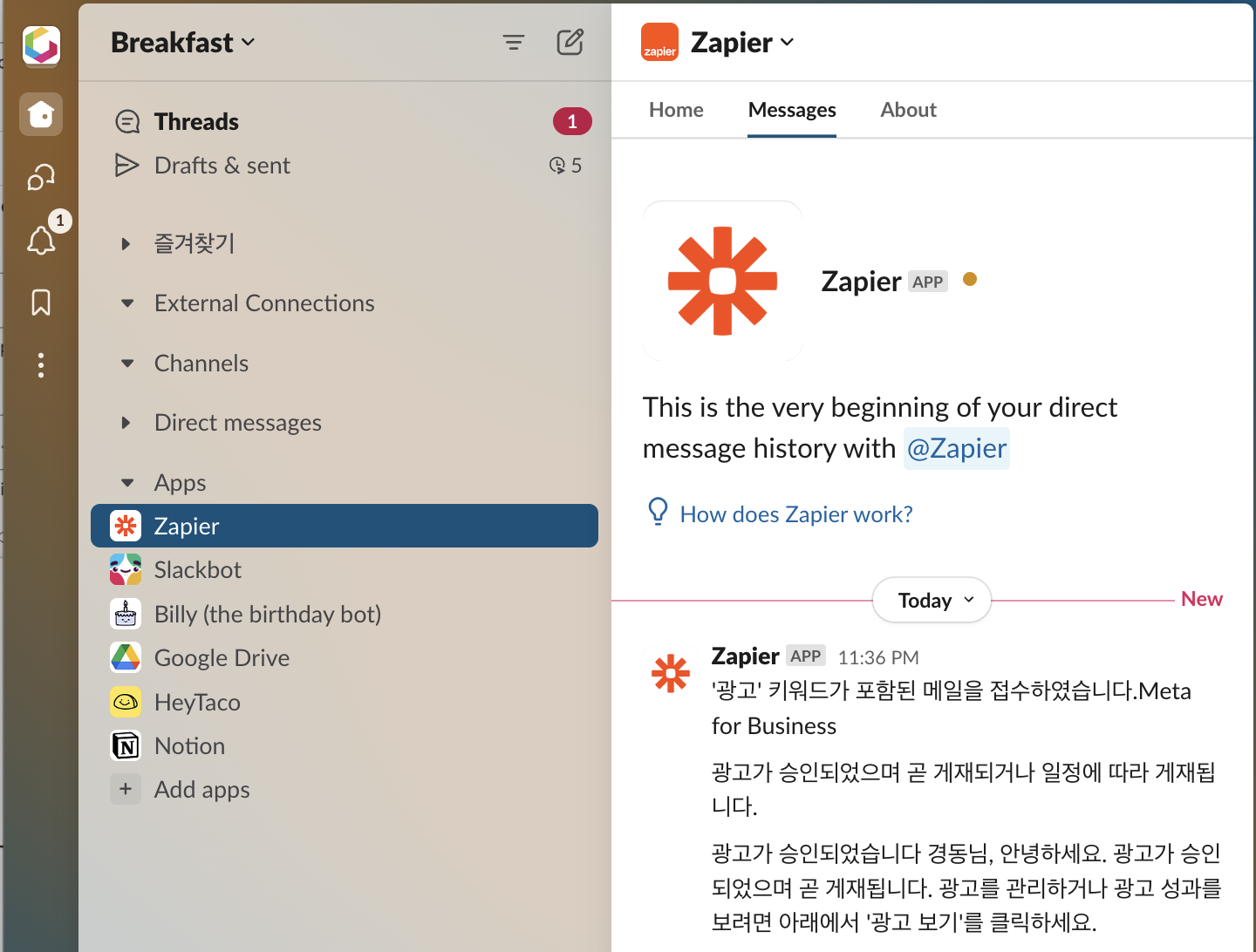
Task: Click the Channels section label
Action: point(201,364)
